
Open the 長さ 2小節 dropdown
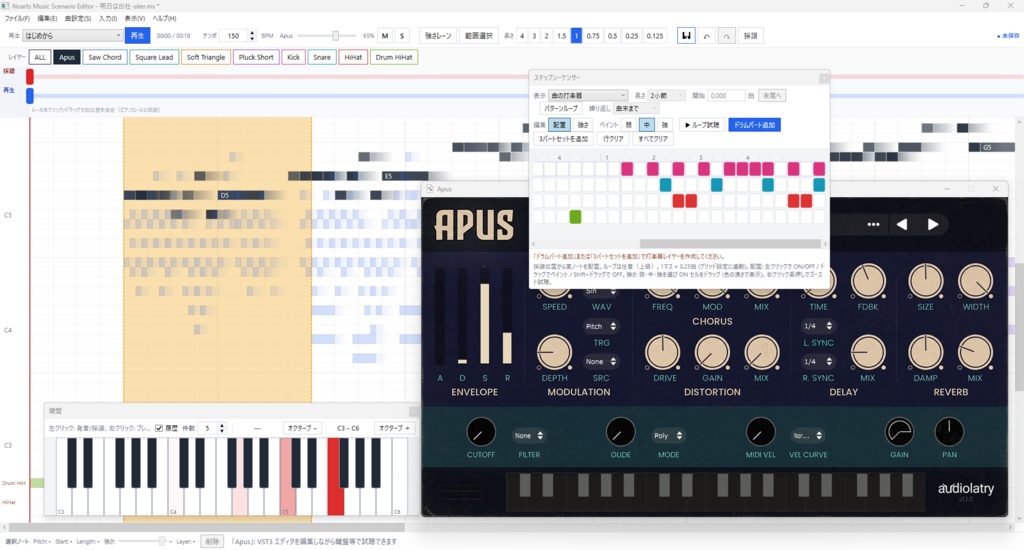tap(667, 95)
